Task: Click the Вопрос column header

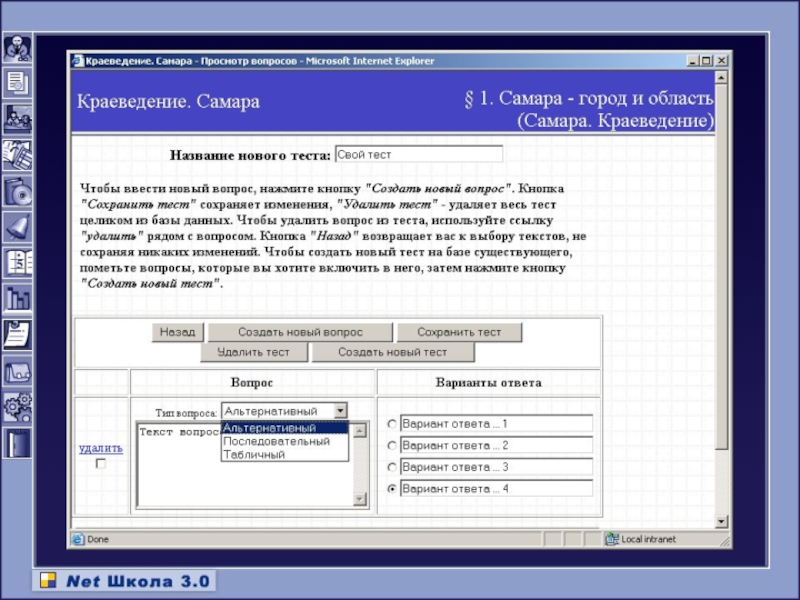Action: (x=252, y=383)
